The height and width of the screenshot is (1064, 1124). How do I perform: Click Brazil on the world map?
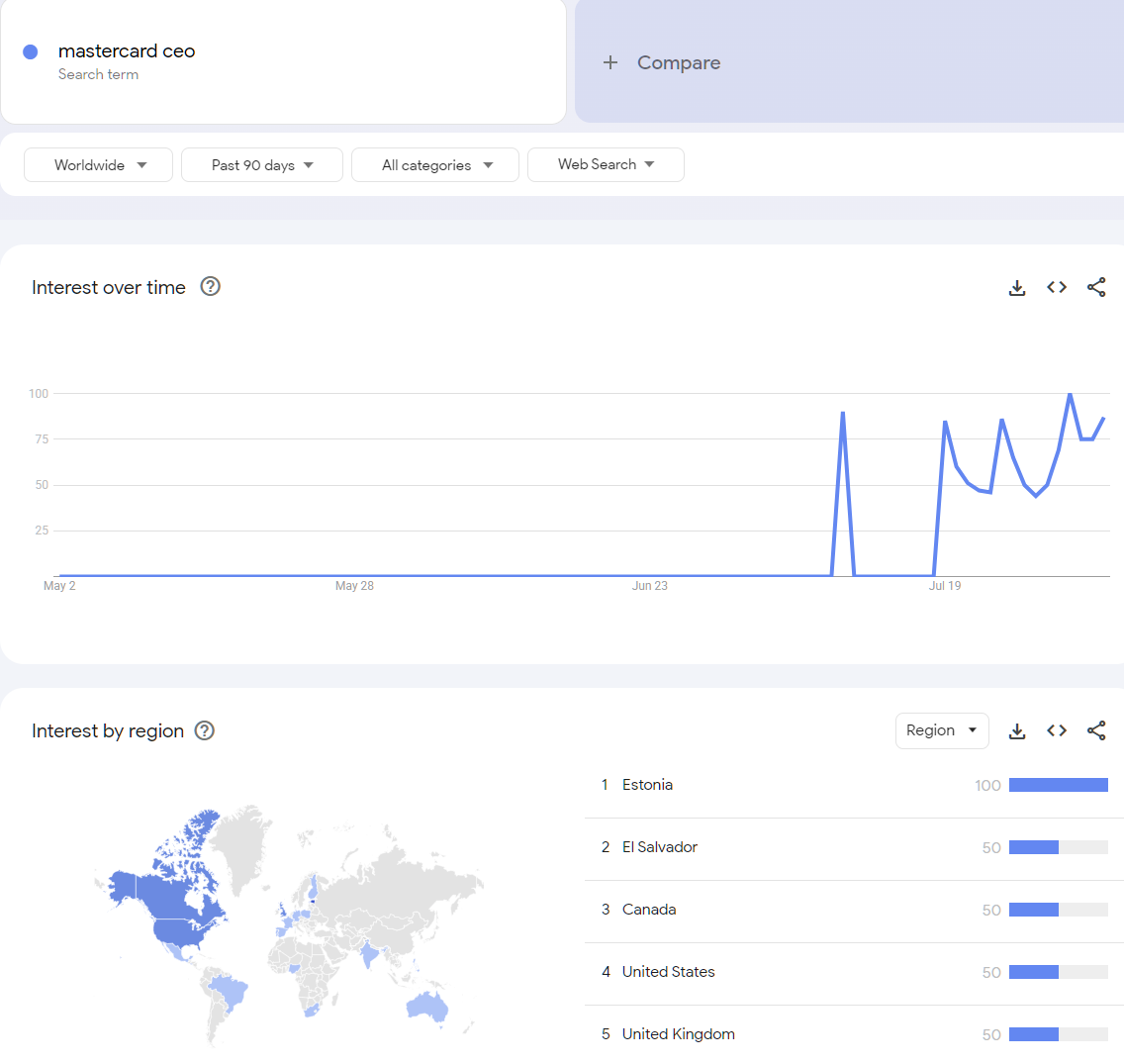[x=231, y=991]
